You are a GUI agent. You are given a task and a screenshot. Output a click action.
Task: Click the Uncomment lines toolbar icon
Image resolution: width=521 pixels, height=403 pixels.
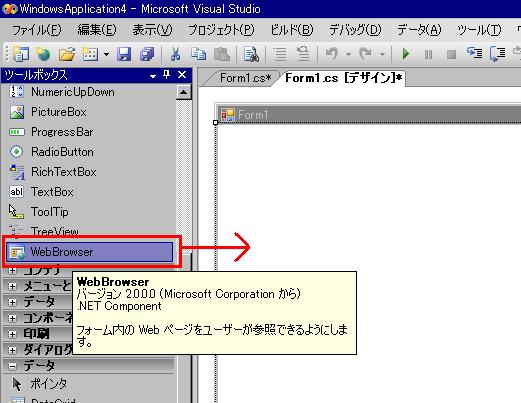pyautogui.click(x=303, y=54)
